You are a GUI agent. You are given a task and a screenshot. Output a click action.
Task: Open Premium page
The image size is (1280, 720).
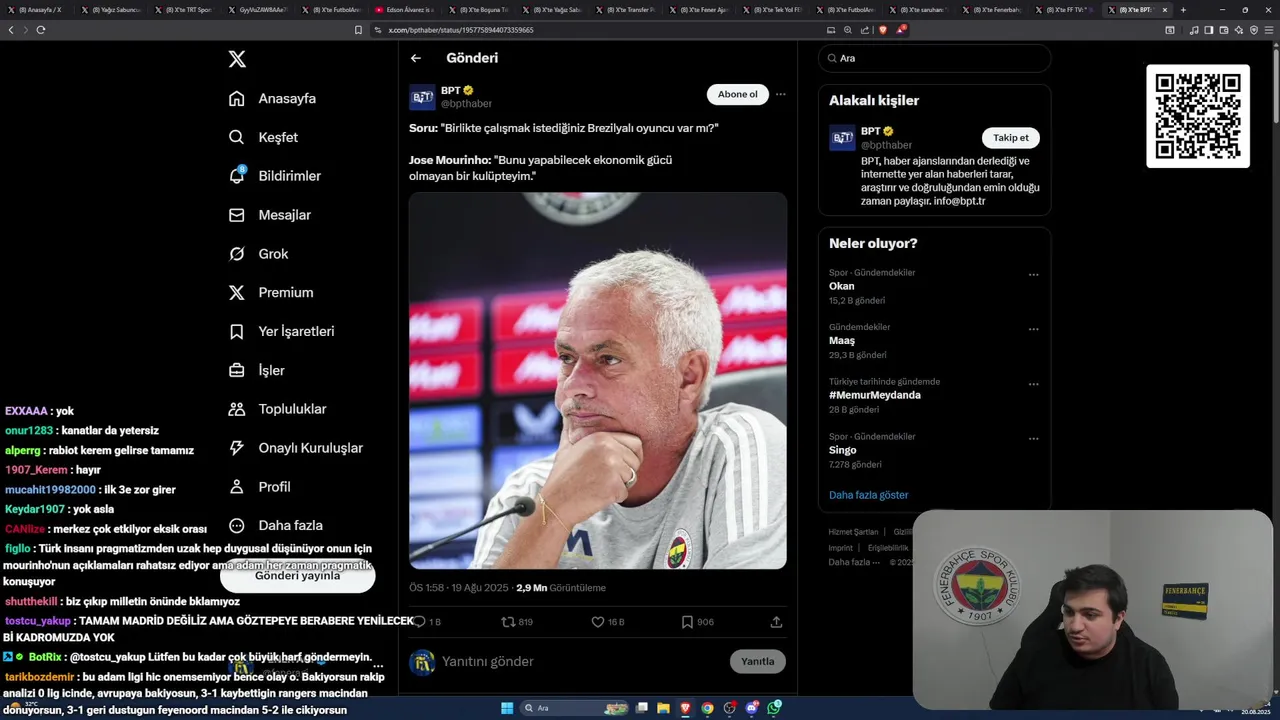(x=271, y=293)
